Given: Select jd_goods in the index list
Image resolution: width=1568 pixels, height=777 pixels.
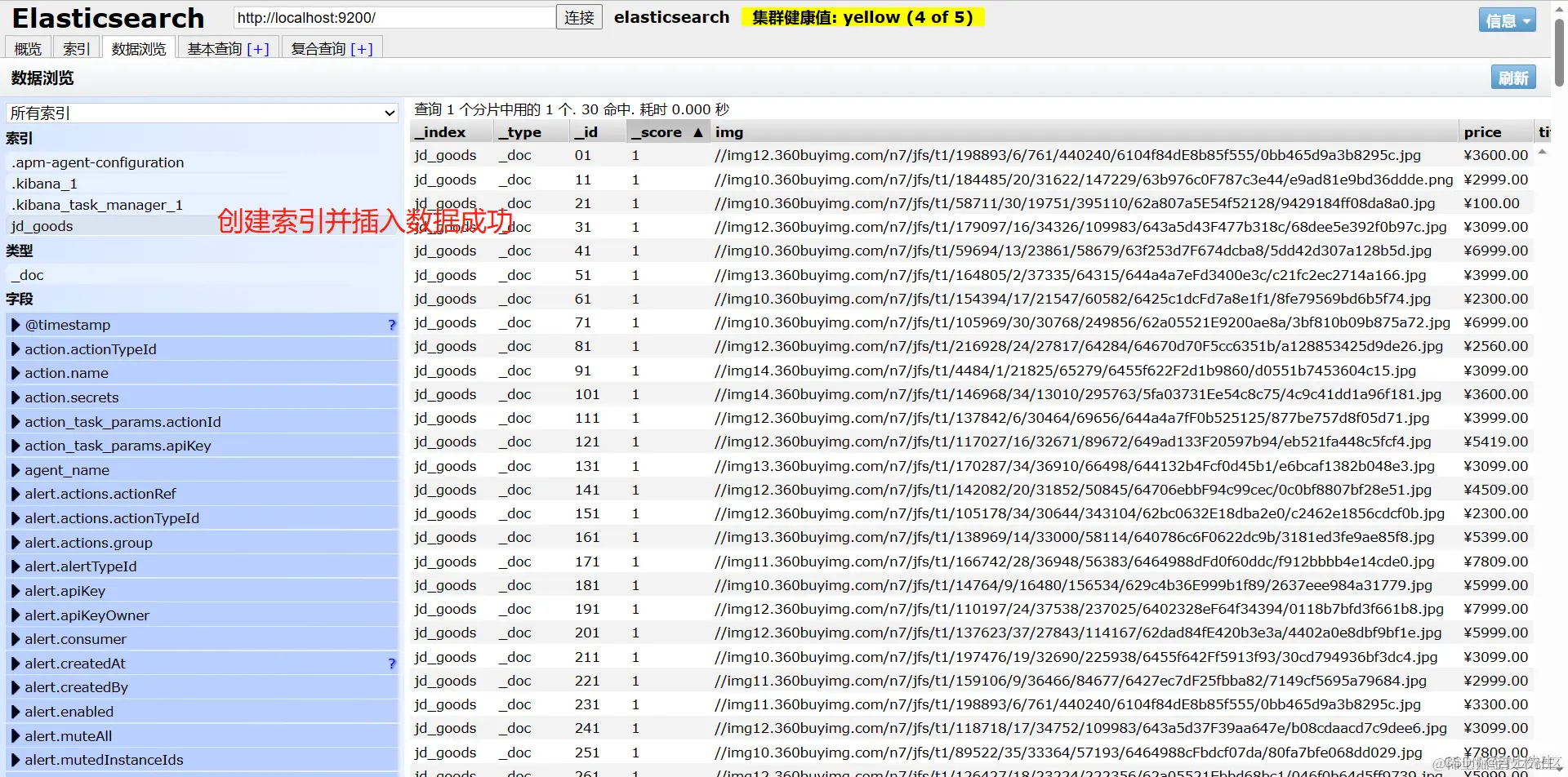Looking at the screenshot, I should (x=42, y=226).
